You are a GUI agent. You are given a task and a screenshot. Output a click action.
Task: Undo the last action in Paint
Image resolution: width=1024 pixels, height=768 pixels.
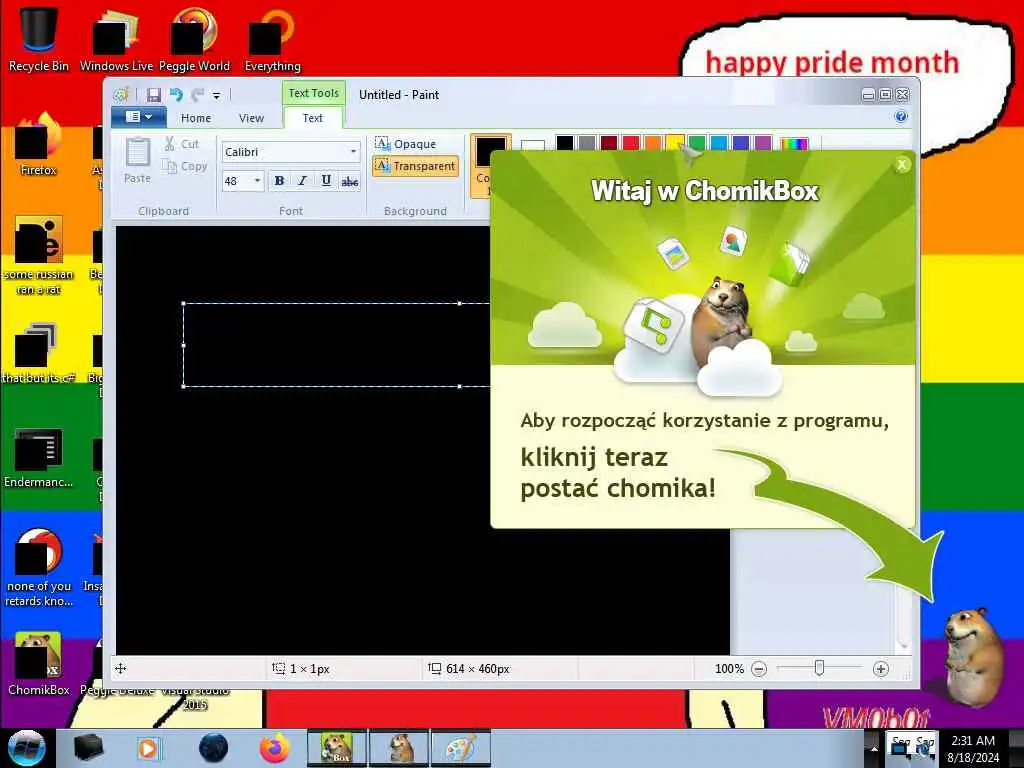click(x=176, y=95)
